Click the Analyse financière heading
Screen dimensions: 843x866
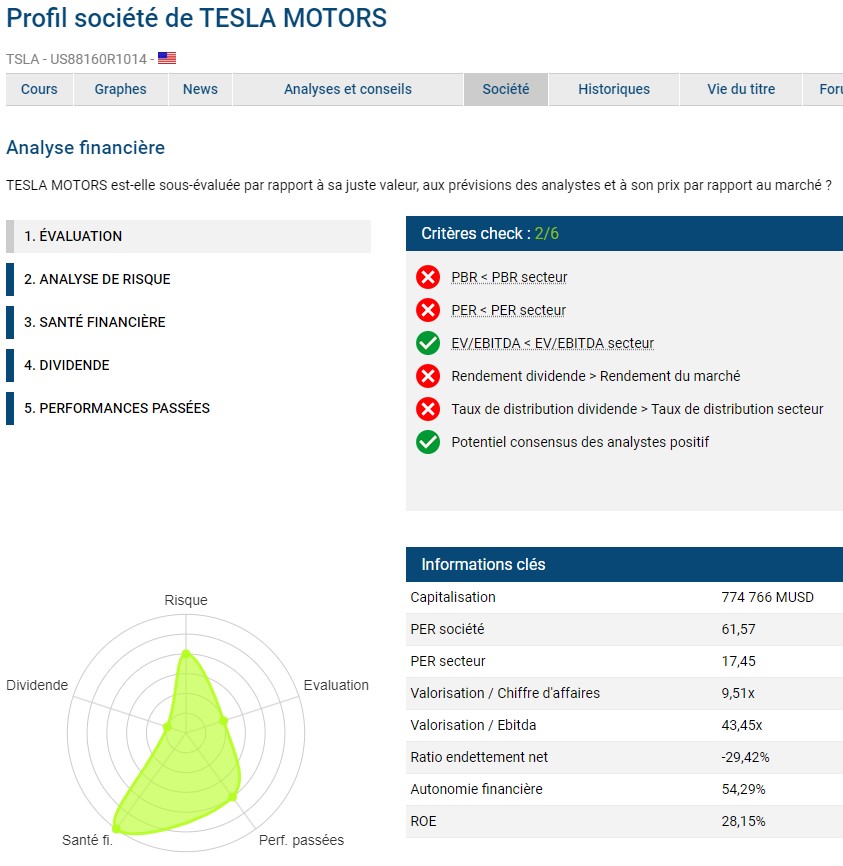pyautogui.click(x=86, y=148)
